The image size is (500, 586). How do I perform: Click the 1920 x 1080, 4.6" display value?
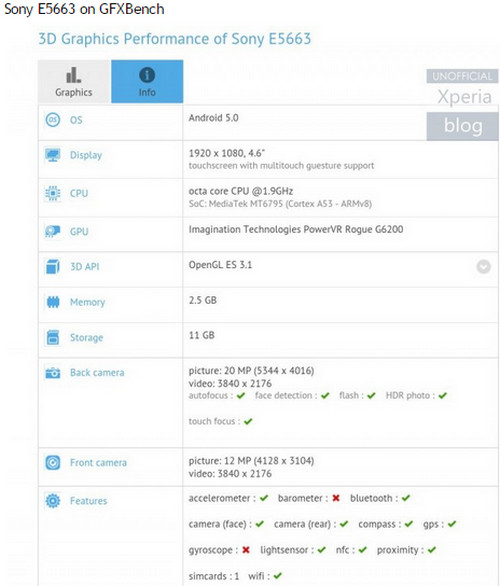coord(227,153)
